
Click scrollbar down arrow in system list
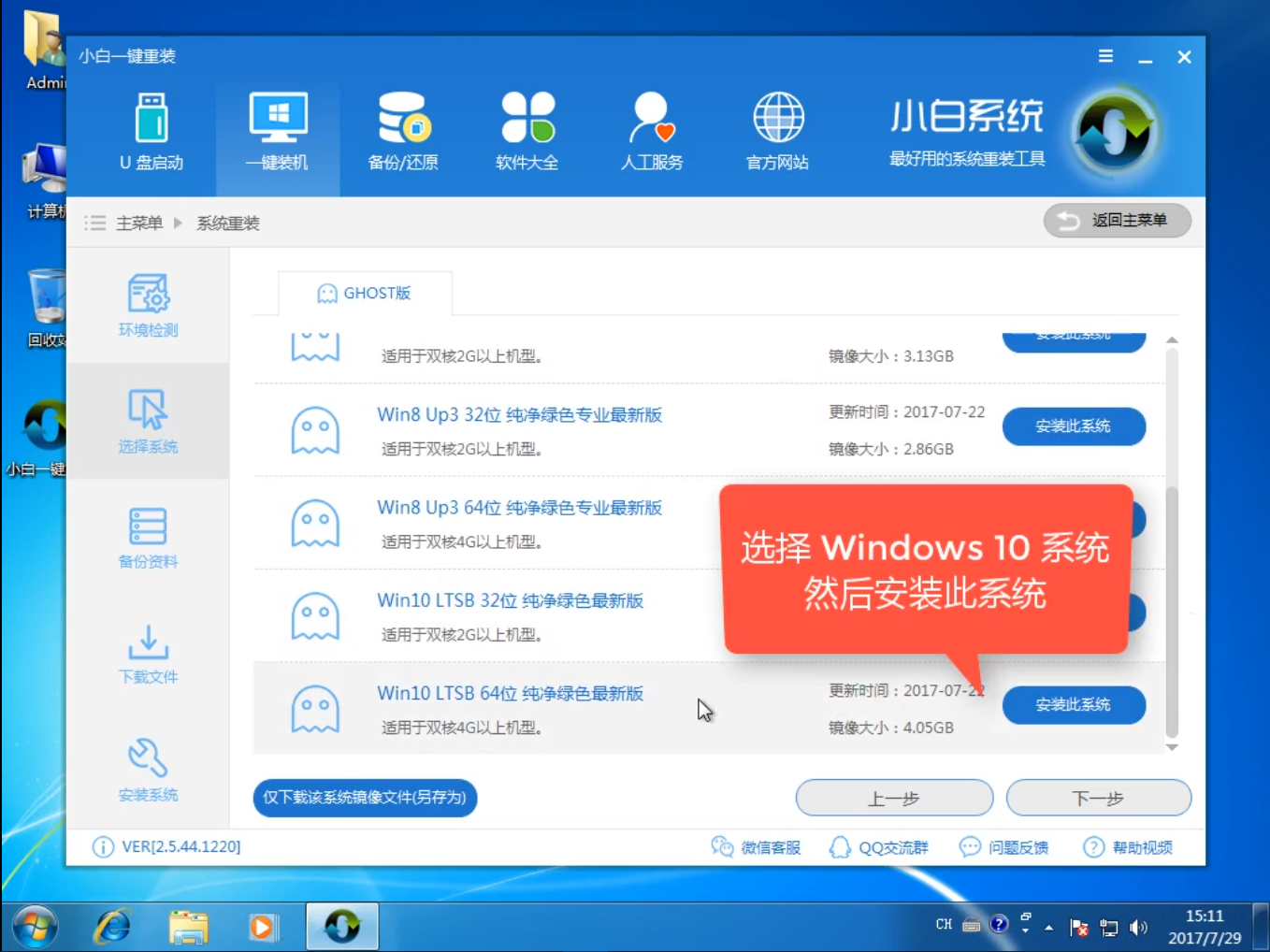(1172, 747)
